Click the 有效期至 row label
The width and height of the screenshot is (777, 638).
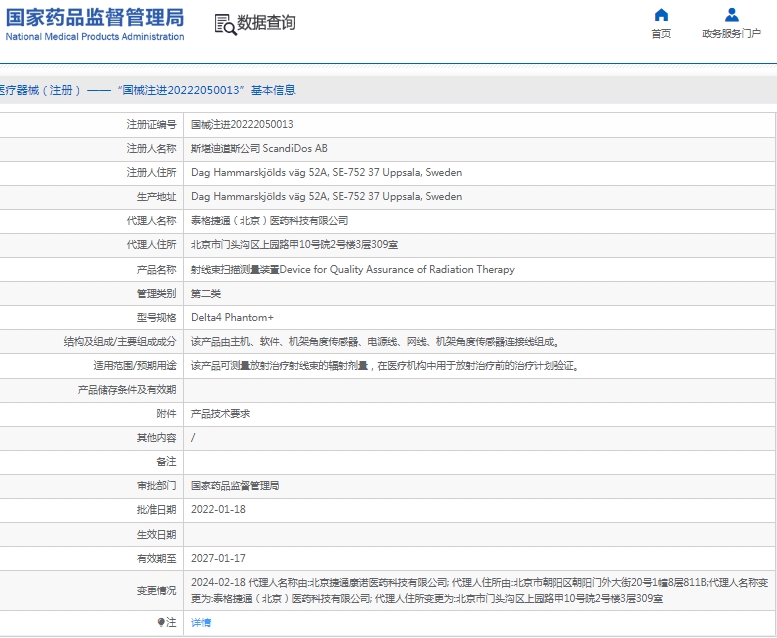(156, 559)
